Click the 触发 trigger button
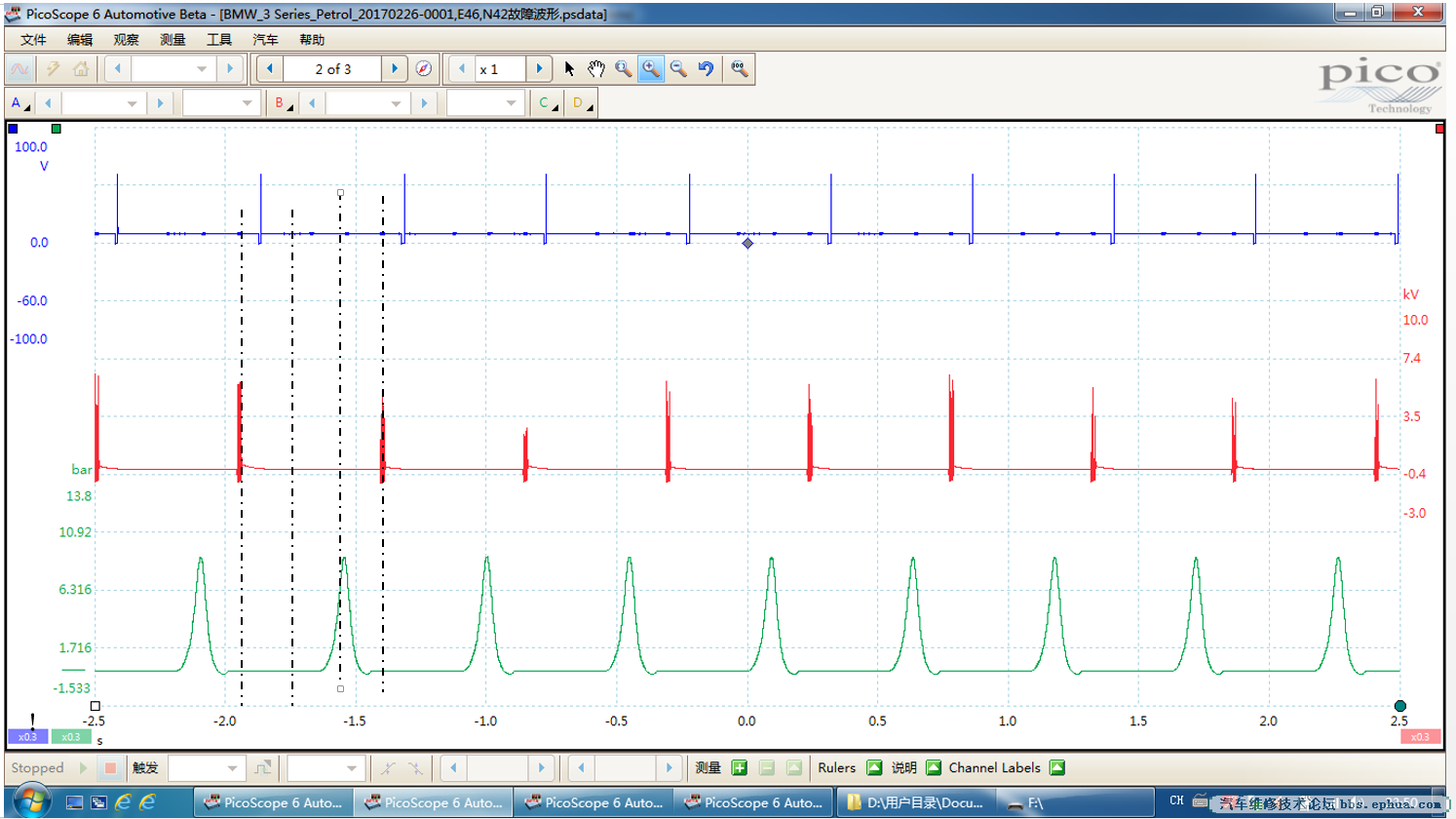The image size is (1456, 819). (145, 768)
